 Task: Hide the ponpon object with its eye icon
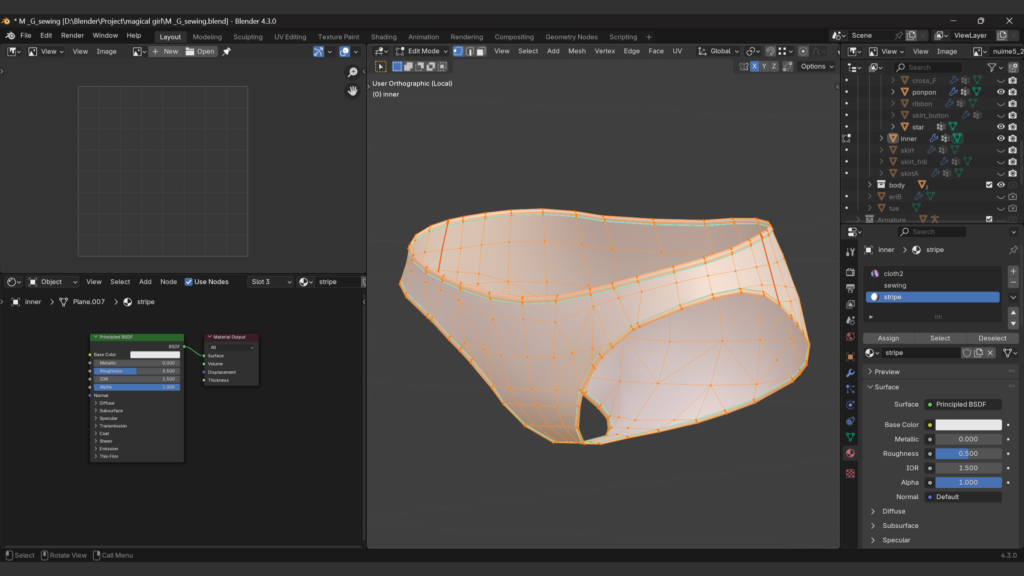coord(1000,92)
